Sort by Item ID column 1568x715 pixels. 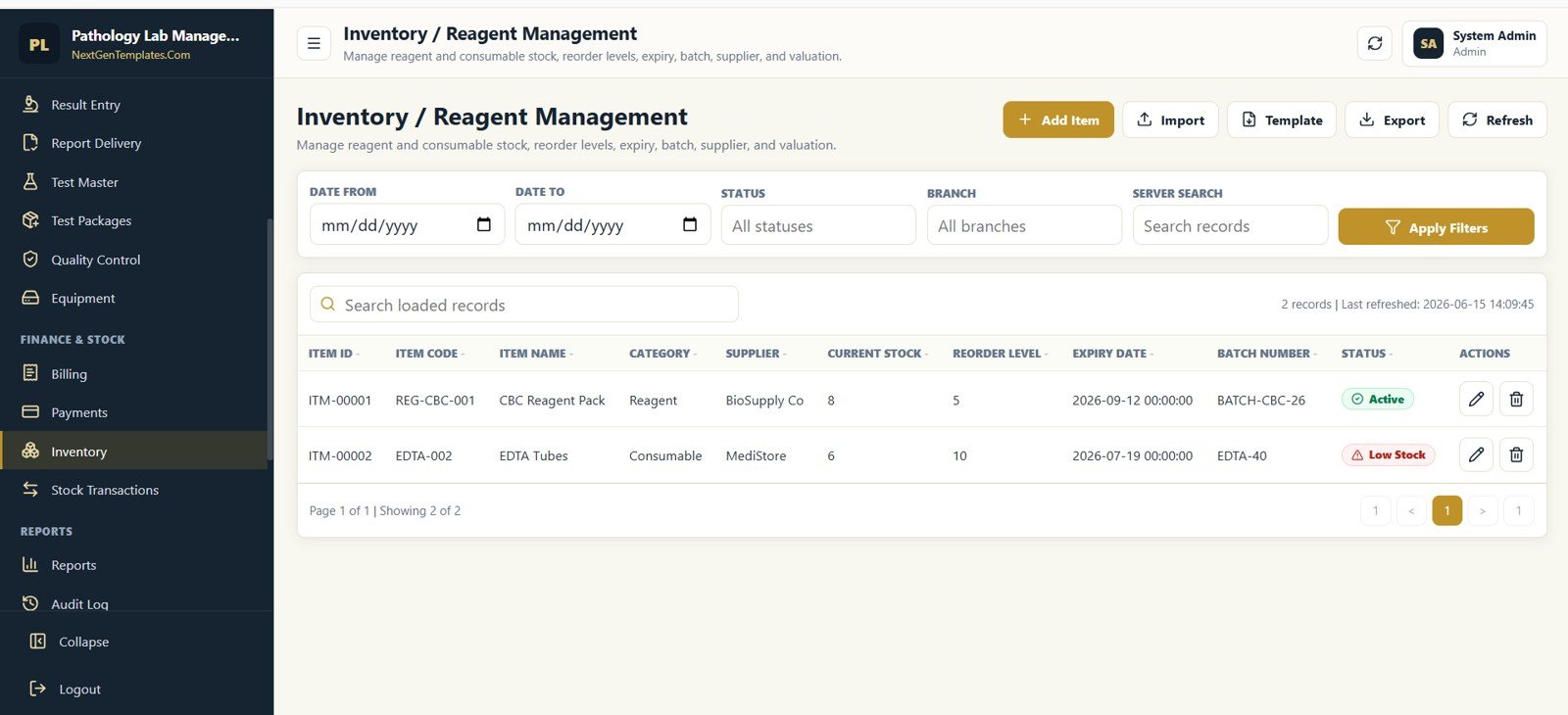click(x=333, y=354)
